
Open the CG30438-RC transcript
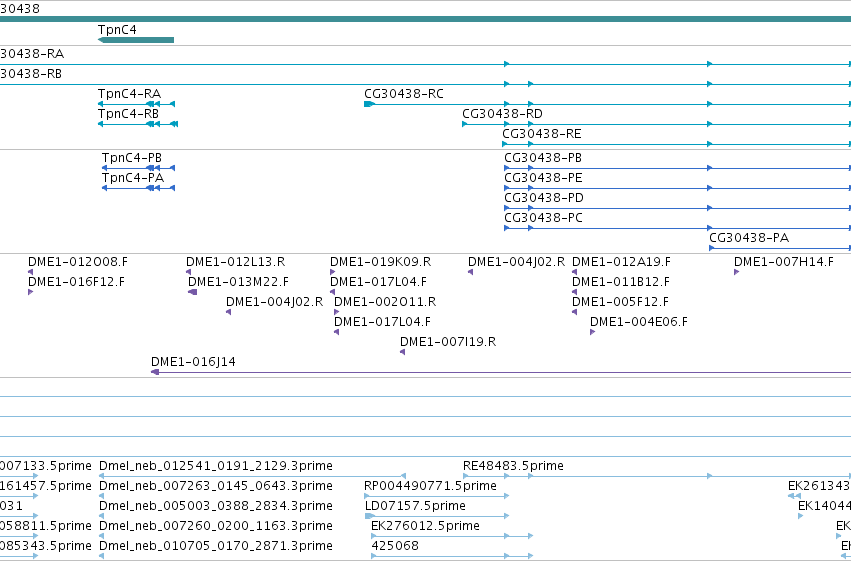coord(607,104)
